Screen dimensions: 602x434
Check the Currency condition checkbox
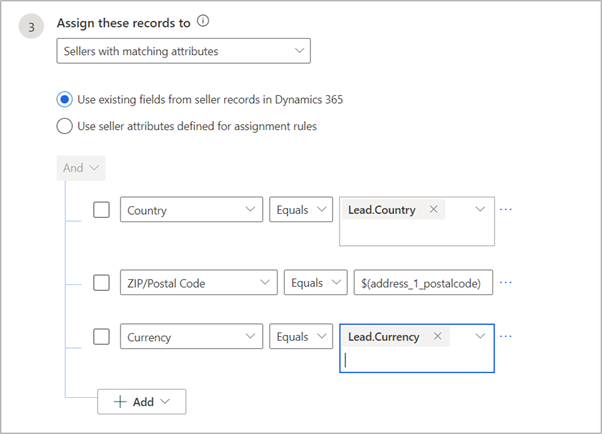coord(101,336)
